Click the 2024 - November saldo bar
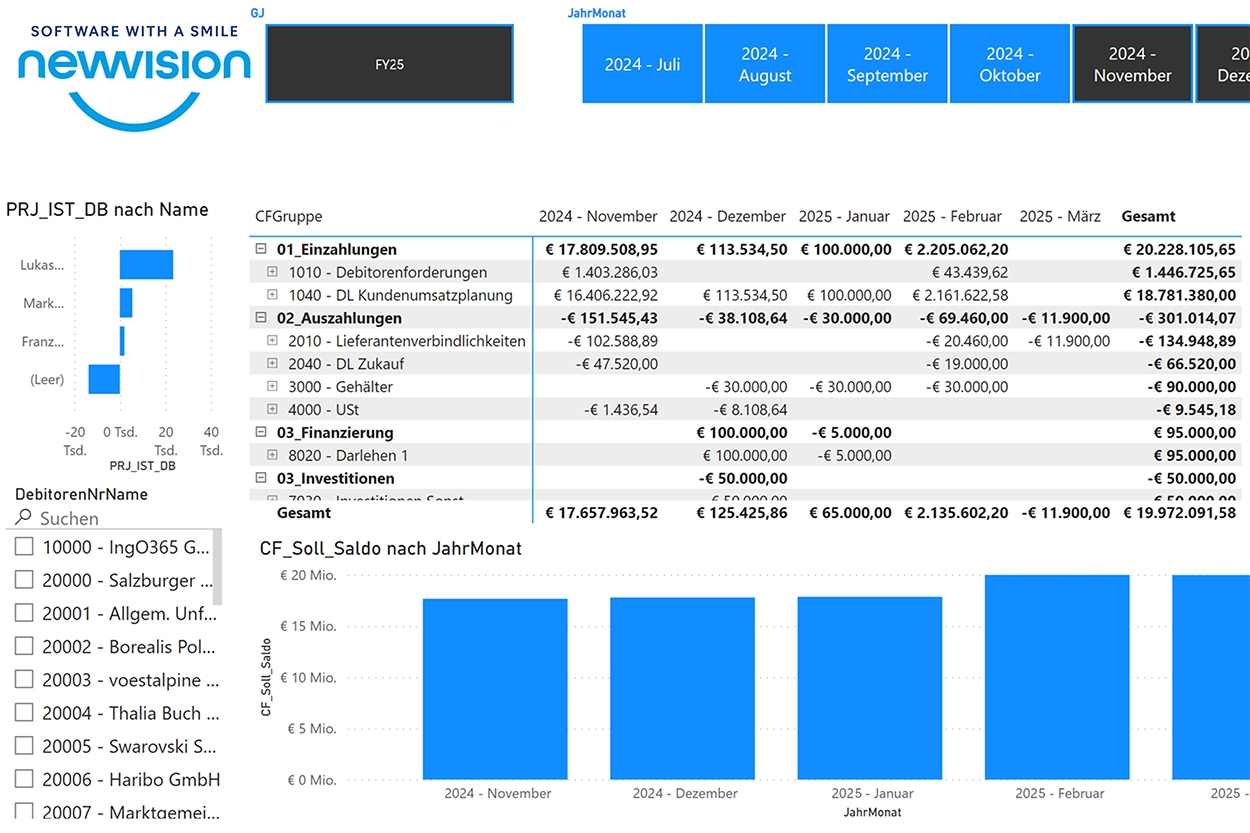 [495, 689]
